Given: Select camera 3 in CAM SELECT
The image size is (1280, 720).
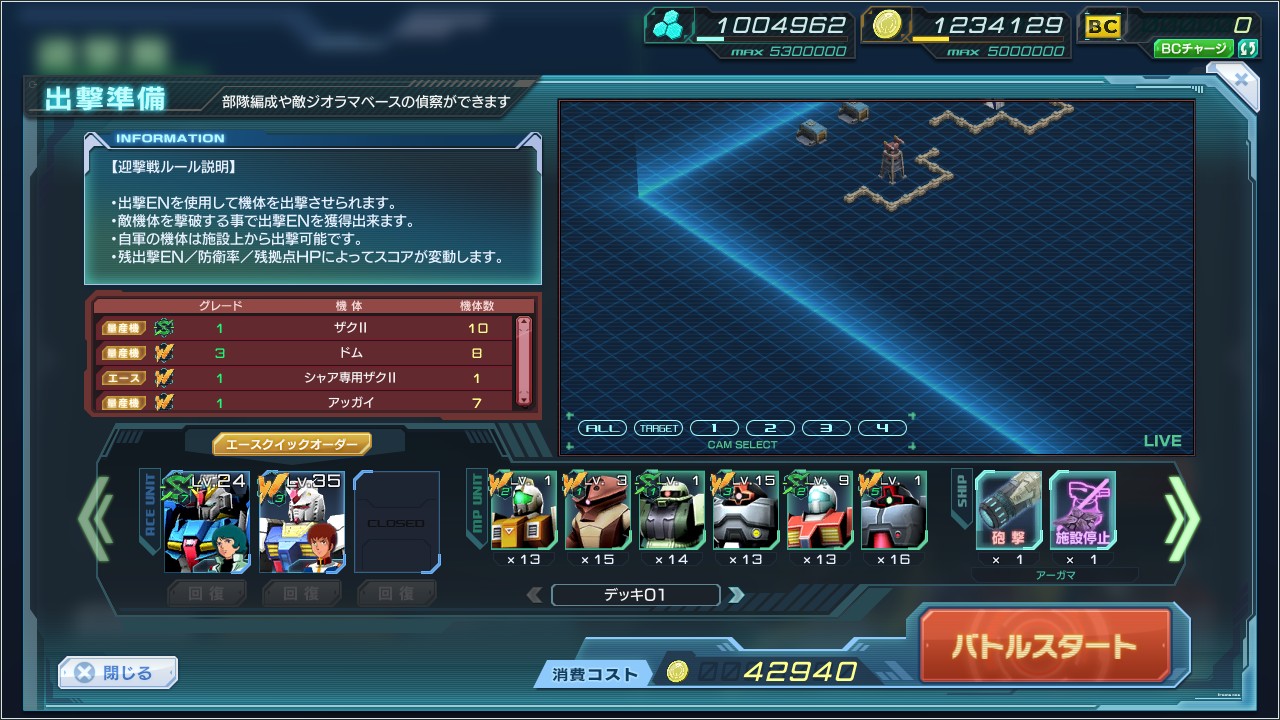Looking at the screenshot, I should (x=826, y=428).
